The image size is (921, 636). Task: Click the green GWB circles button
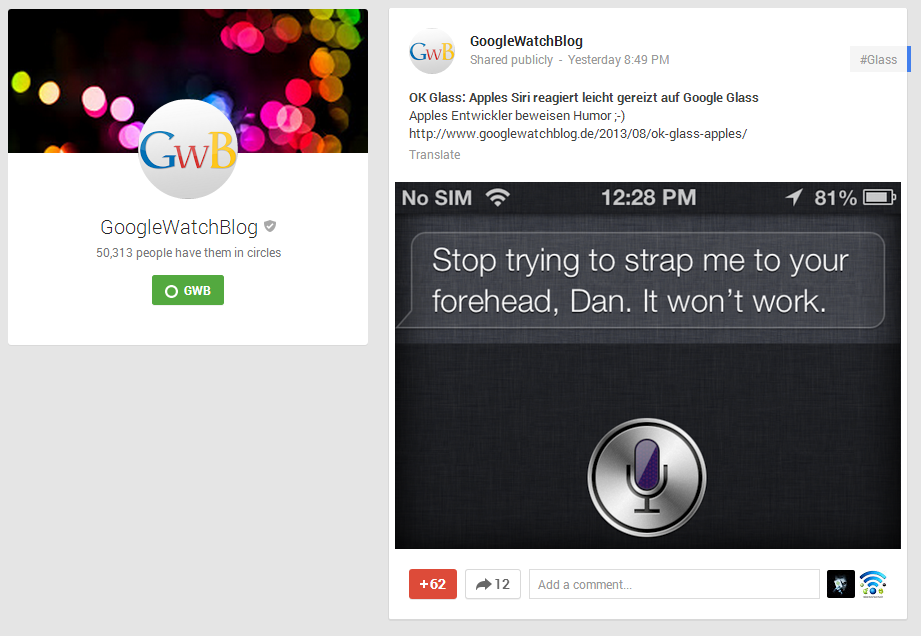pos(188,290)
